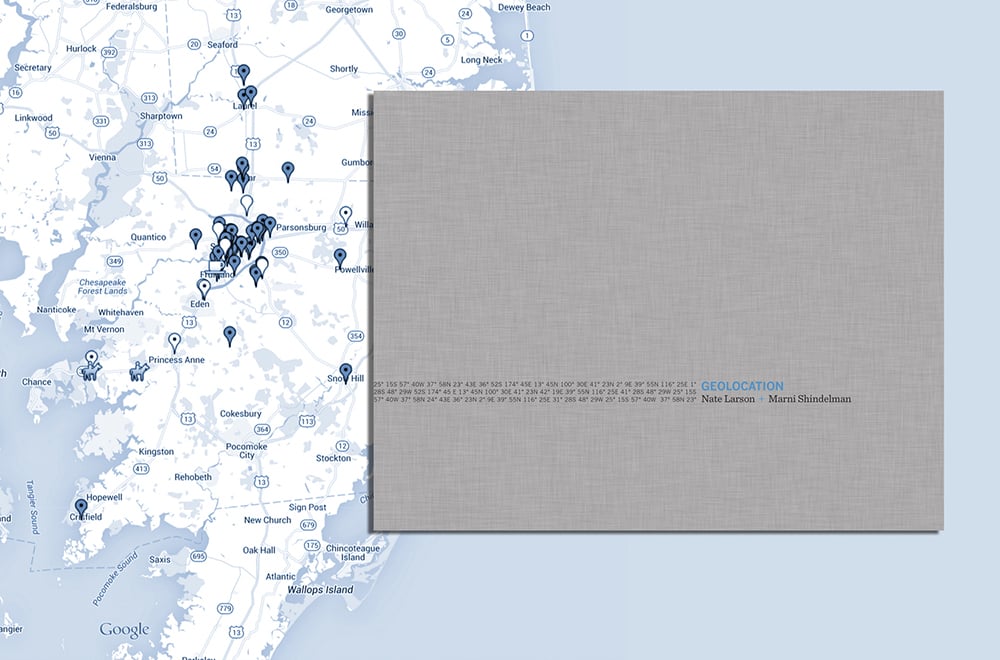Select the white pin above Princess Anne

pos(174,342)
